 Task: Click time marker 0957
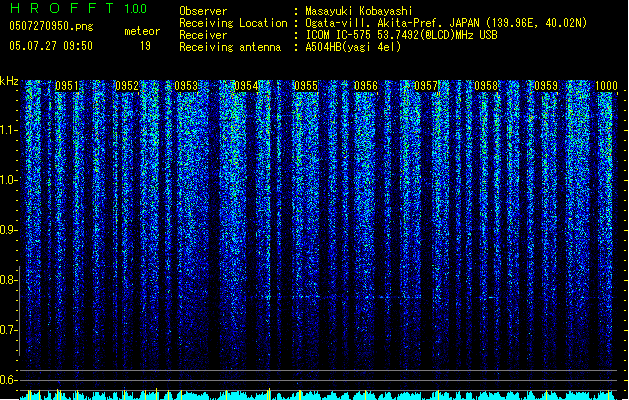pyautogui.click(x=426, y=86)
